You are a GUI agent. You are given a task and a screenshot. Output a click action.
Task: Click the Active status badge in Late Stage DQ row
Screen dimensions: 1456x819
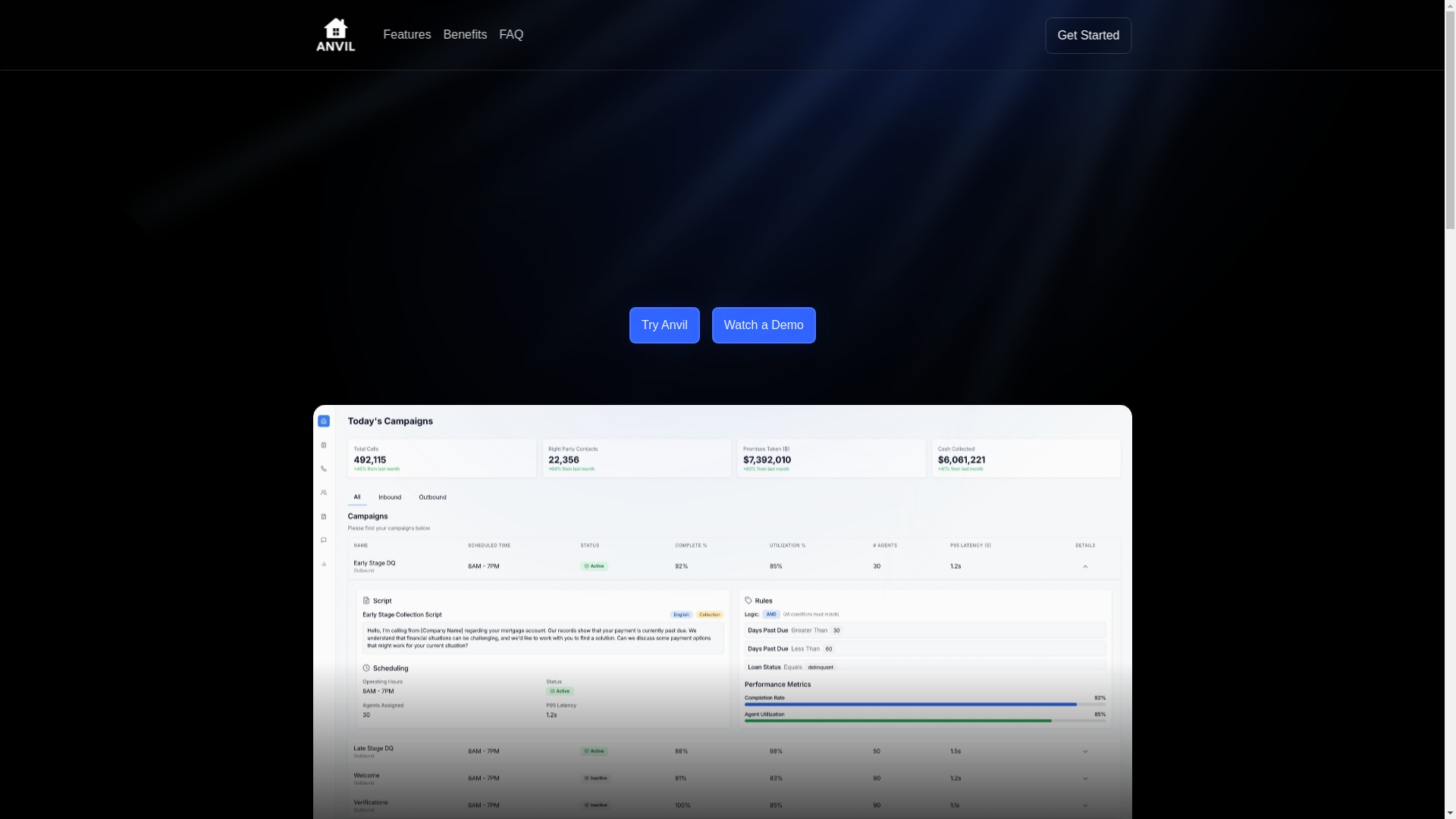pos(595,752)
